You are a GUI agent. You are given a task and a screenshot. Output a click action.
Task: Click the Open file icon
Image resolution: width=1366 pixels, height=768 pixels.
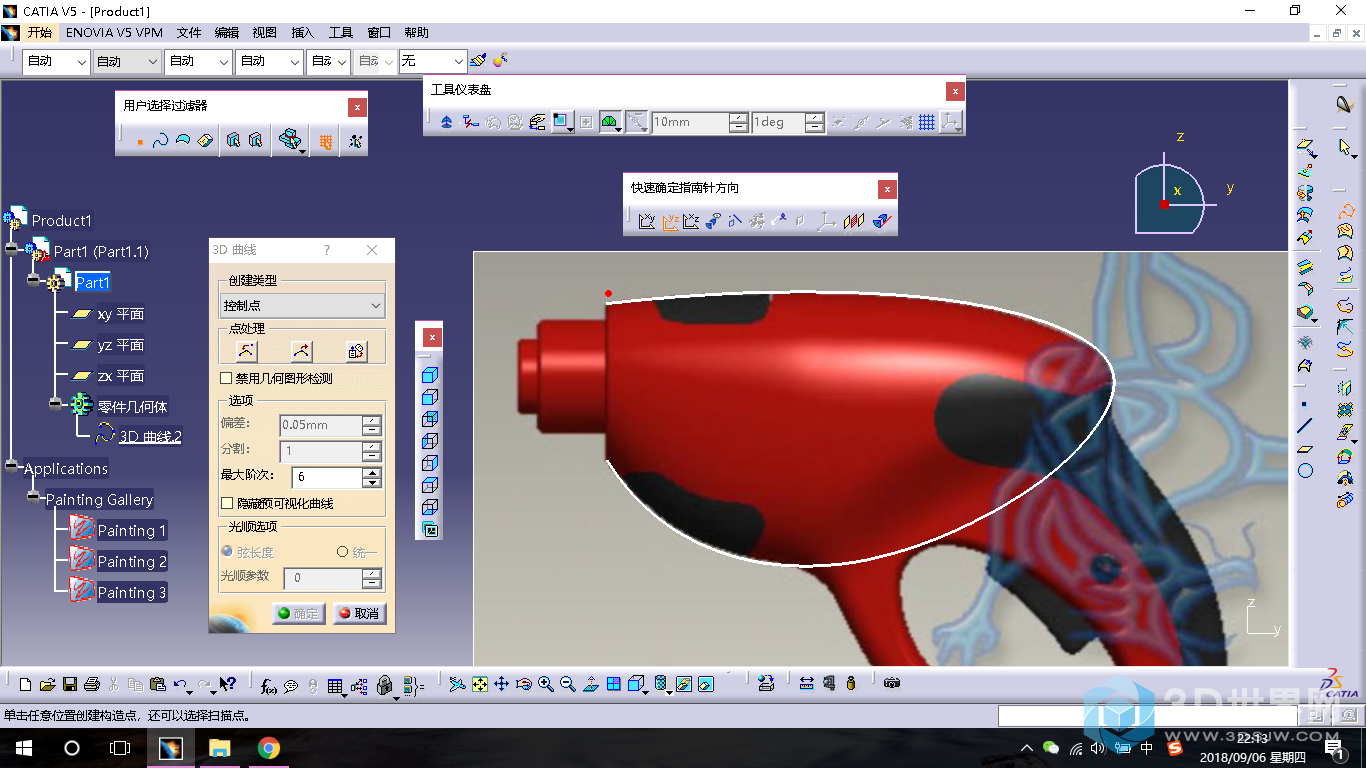pos(47,685)
